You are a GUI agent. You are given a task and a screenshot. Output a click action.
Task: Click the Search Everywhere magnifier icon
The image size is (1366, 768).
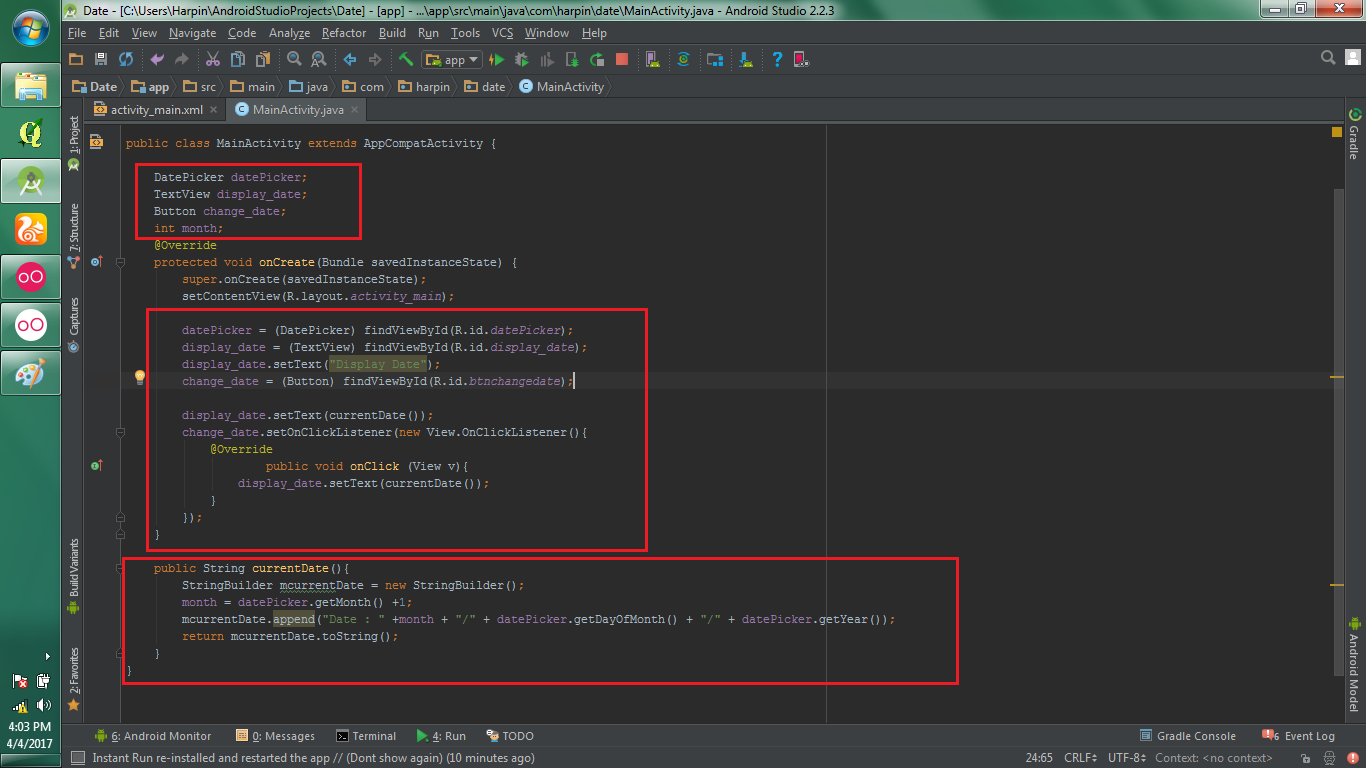click(x=1328, y=58)
